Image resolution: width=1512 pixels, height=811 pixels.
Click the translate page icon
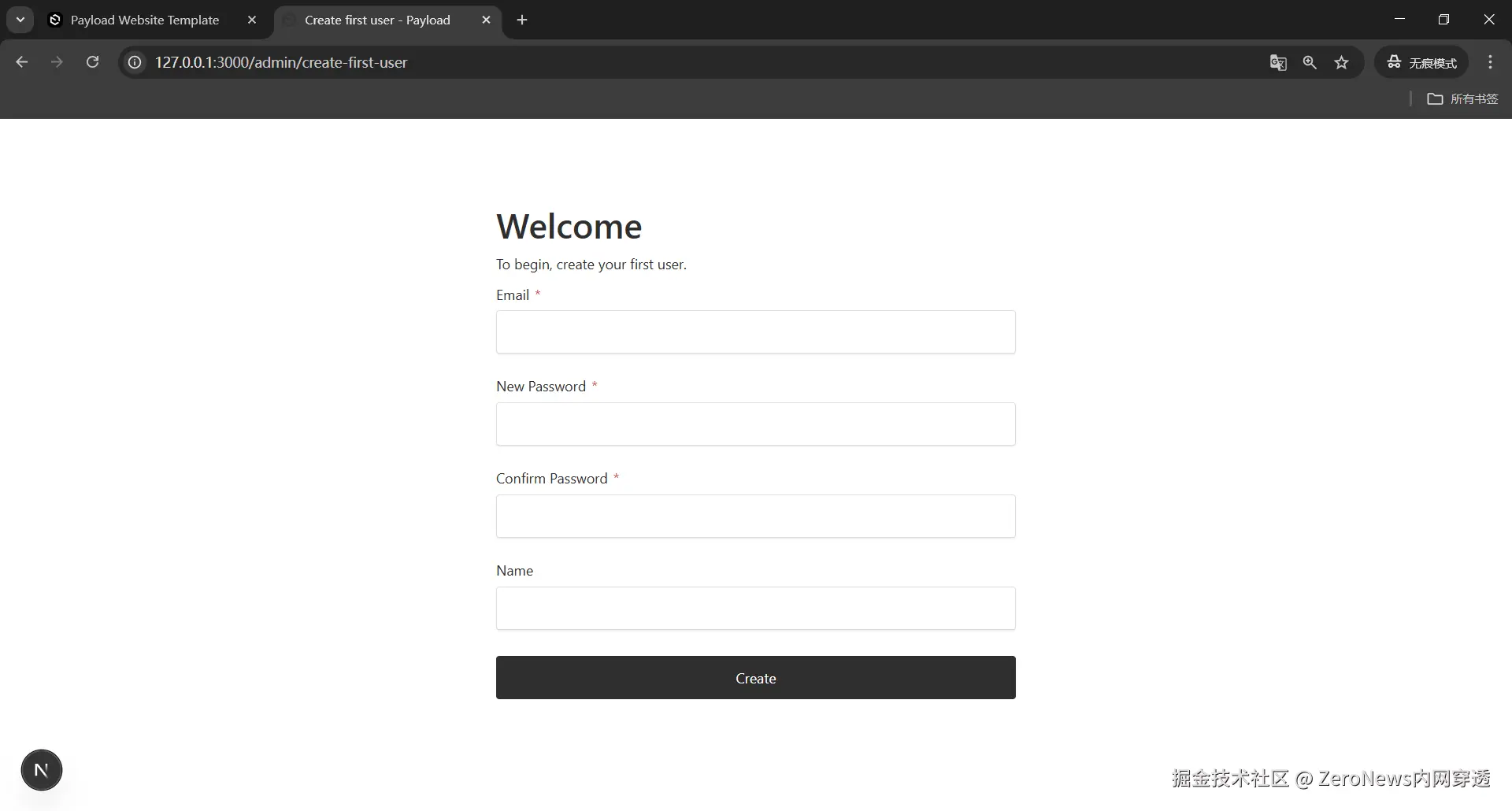[x=1278, y=62]
